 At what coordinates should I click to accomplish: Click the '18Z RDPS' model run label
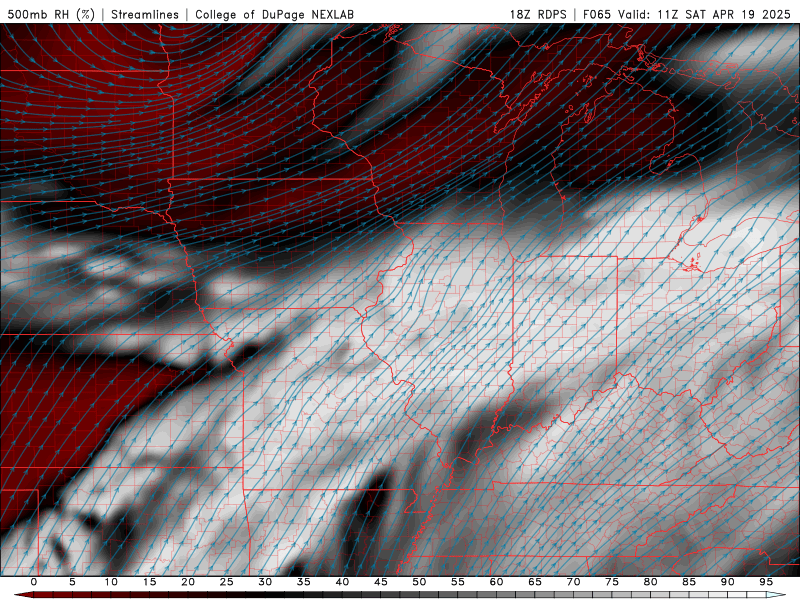538,14
